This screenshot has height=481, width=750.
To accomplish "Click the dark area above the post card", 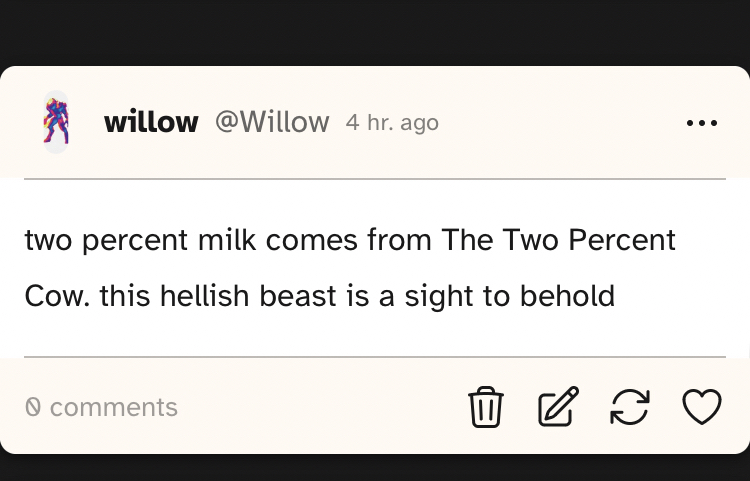I will pos(375,32).
